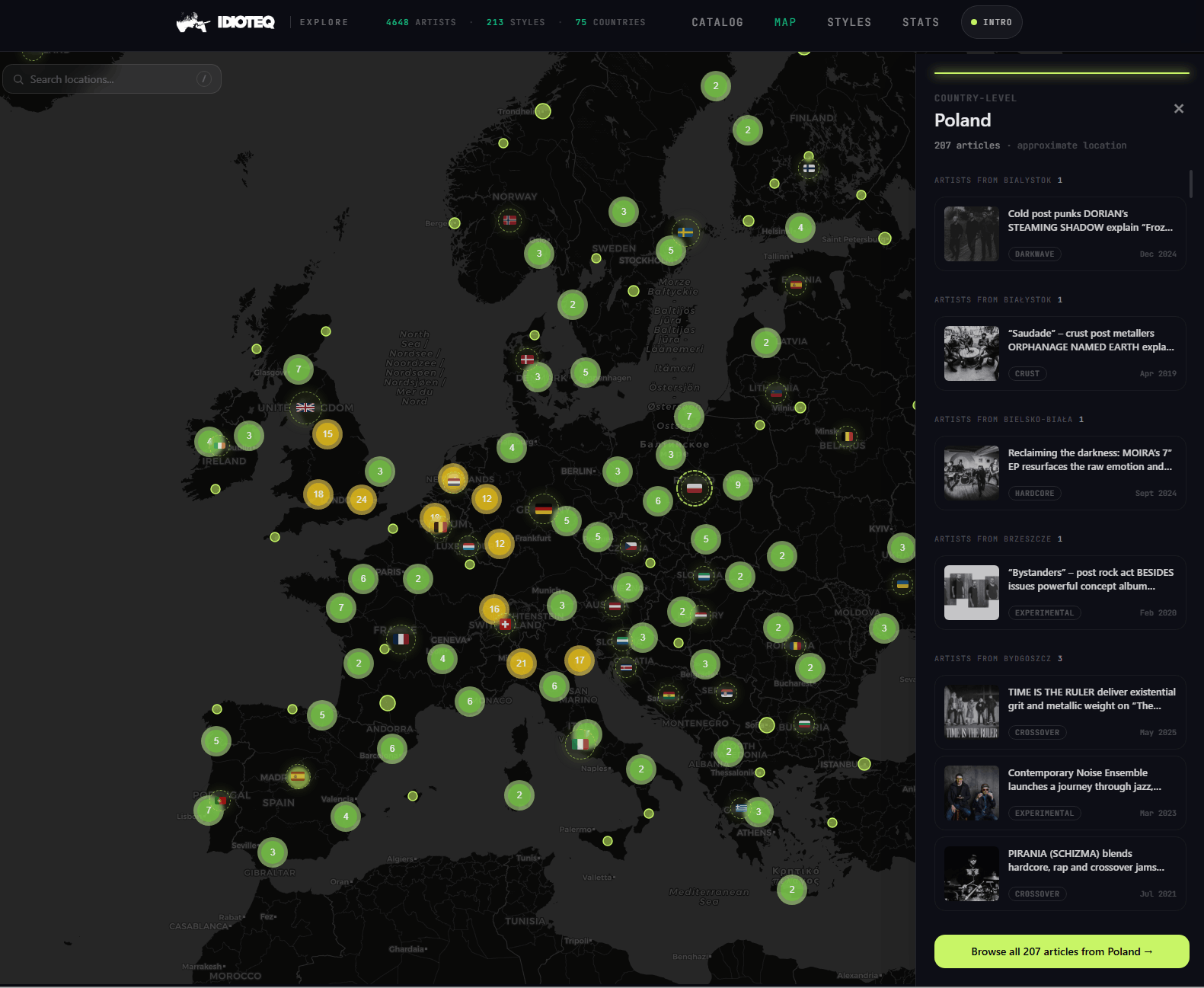
Task: Click the Explore label
Action: coord(324,22)
